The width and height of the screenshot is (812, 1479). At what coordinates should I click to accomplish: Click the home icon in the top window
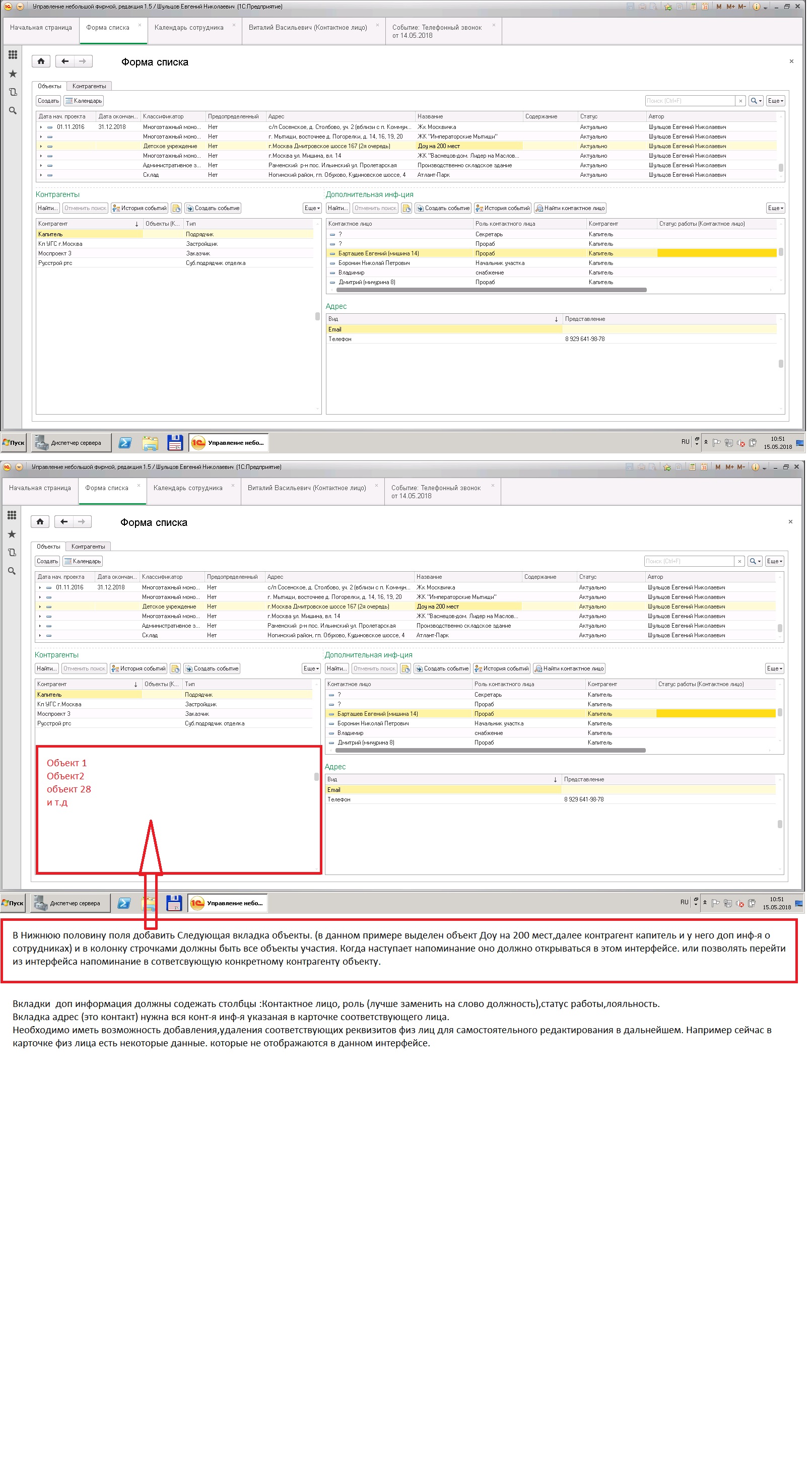[41, 61]
